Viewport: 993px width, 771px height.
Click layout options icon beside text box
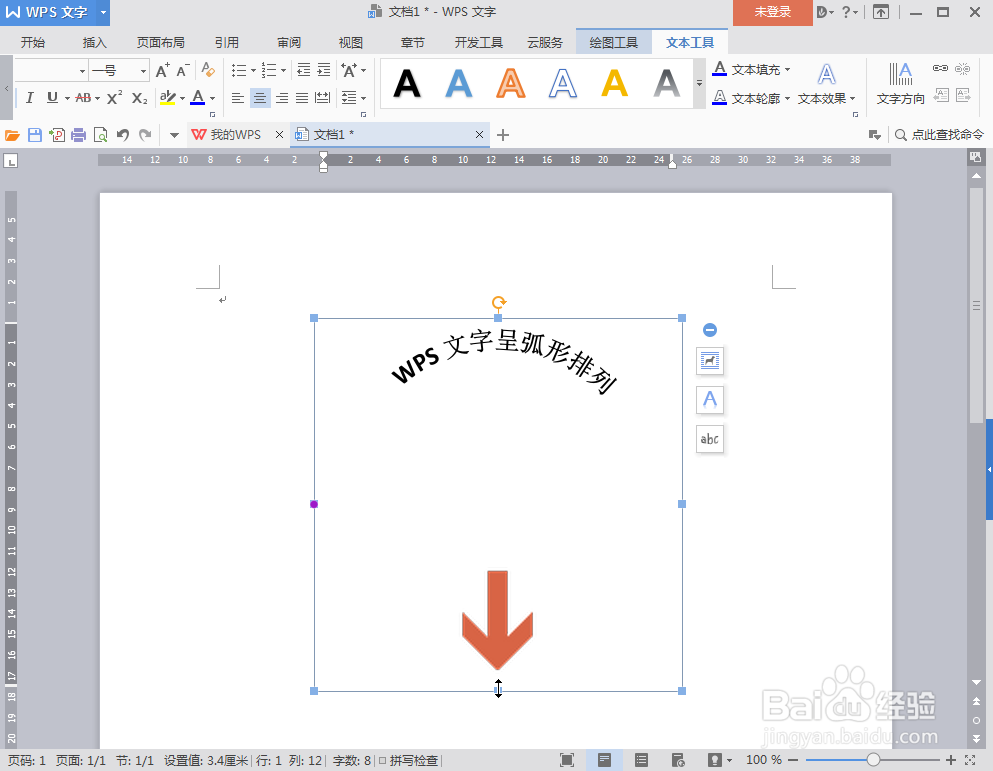point(710,361)
